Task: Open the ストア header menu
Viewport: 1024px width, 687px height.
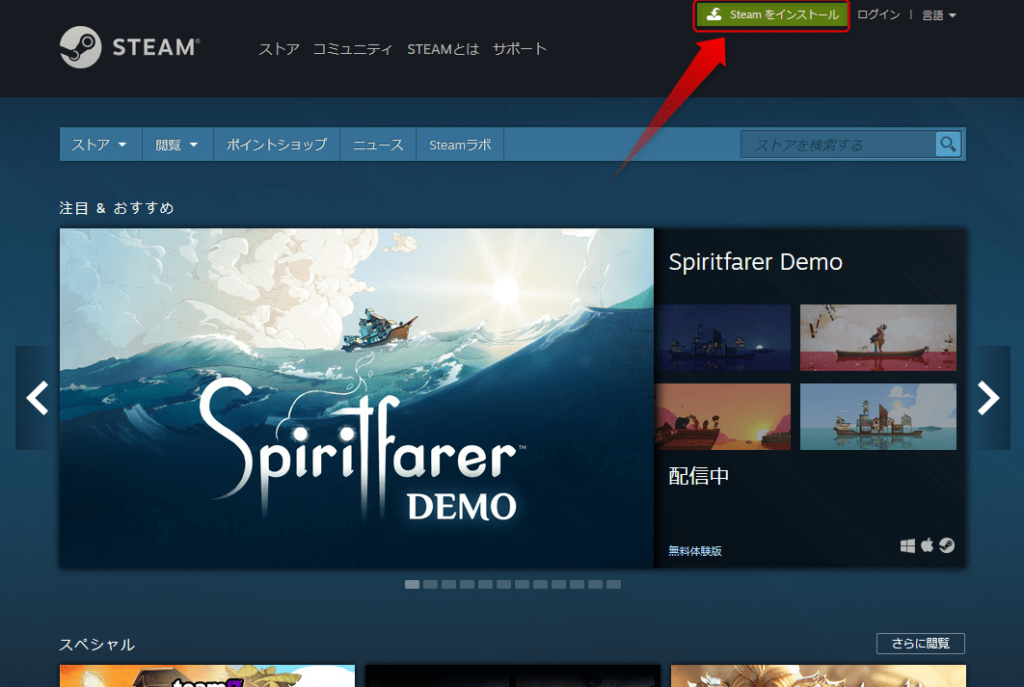Action: click(279, 49)
